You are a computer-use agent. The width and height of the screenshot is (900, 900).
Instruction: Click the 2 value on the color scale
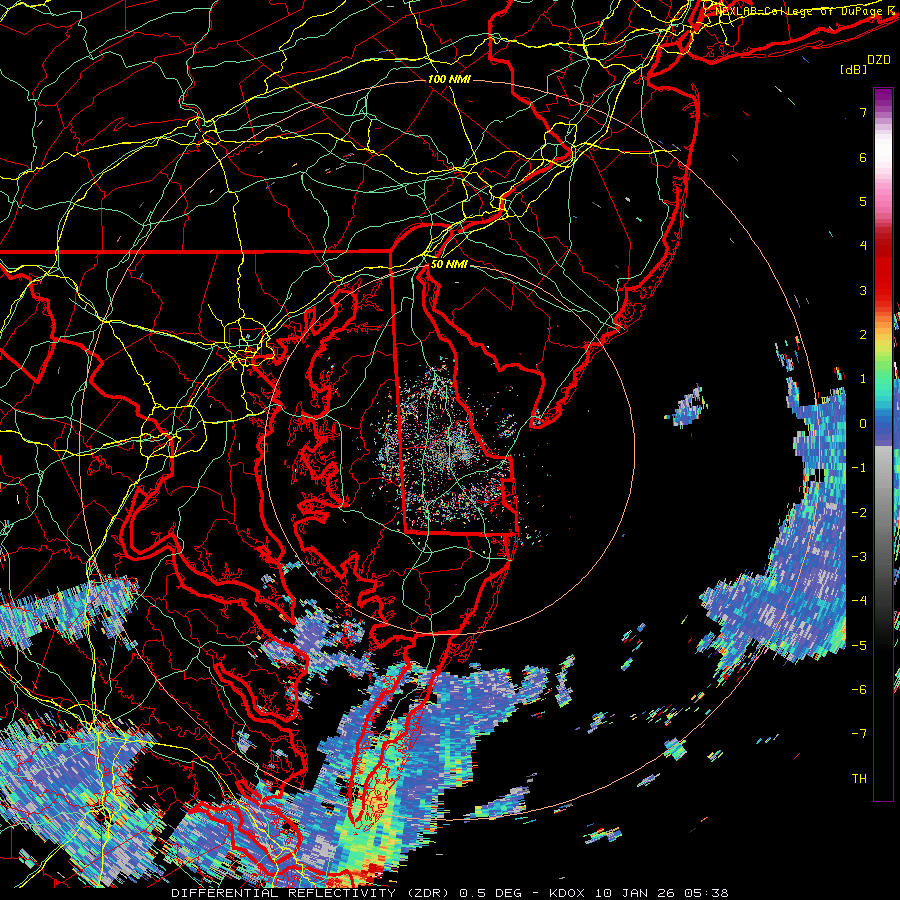(x=863, y=334)
